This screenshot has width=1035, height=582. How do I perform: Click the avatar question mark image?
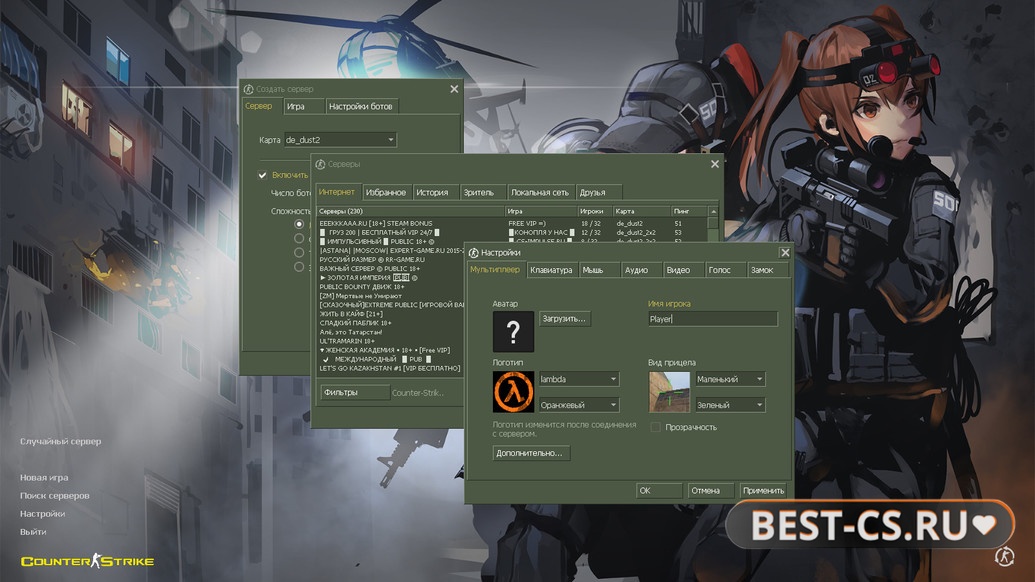513,332
